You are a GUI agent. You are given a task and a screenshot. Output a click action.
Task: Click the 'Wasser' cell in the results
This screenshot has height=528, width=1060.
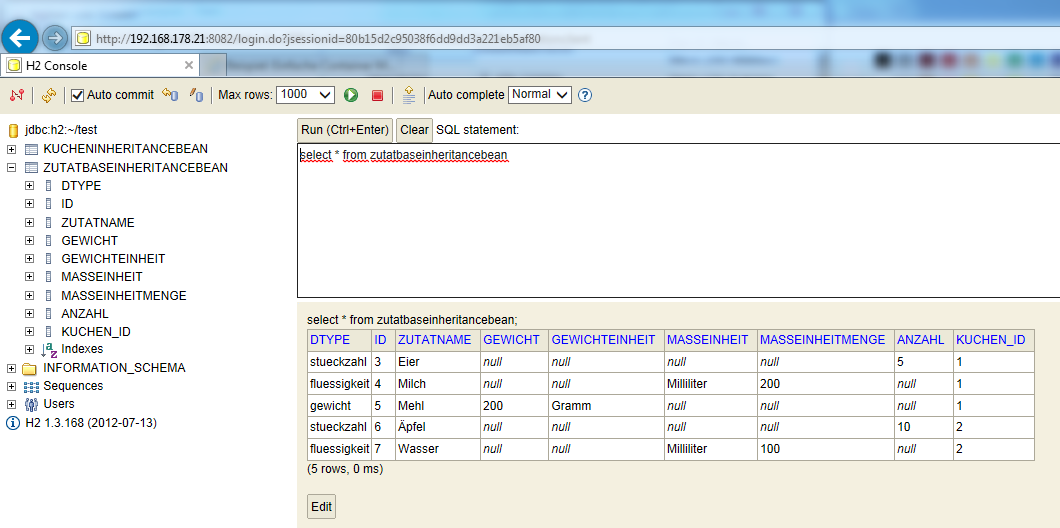[438, 449]
